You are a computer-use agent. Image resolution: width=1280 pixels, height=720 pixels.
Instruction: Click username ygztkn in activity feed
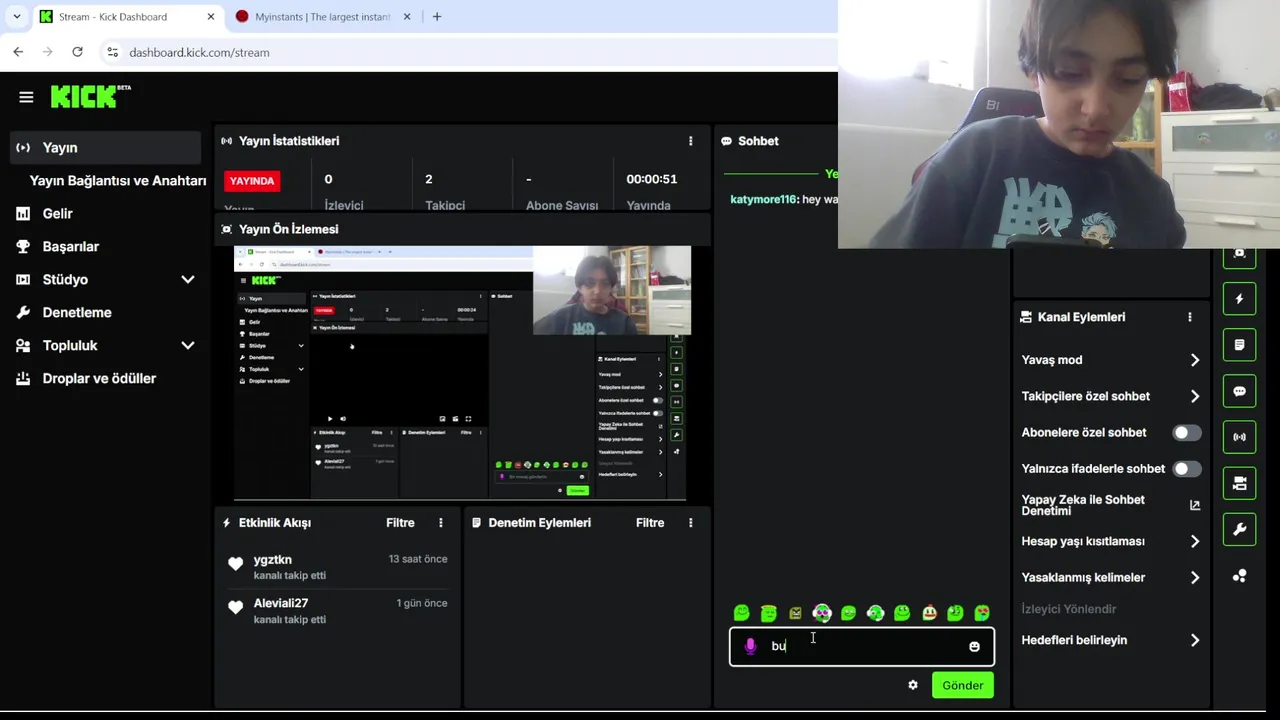273,560
